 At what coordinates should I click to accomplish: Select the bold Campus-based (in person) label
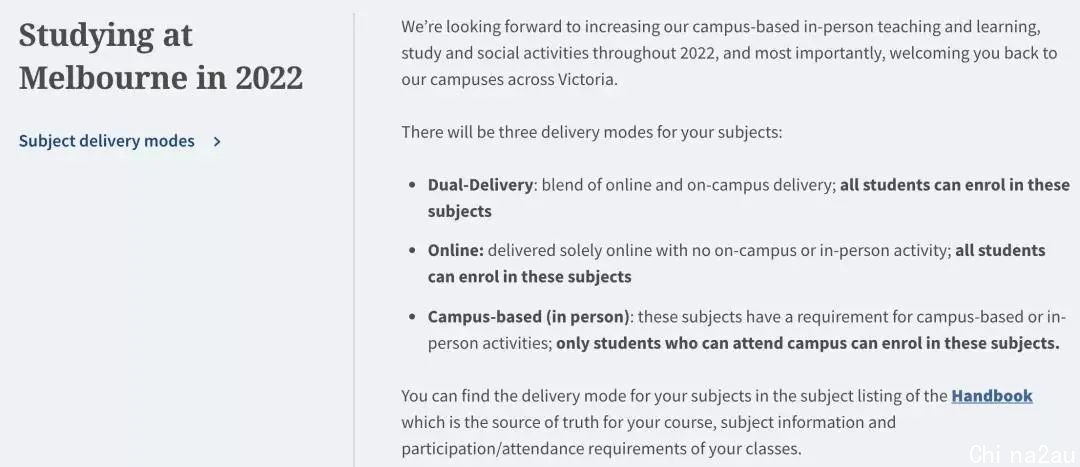point(528,317)
